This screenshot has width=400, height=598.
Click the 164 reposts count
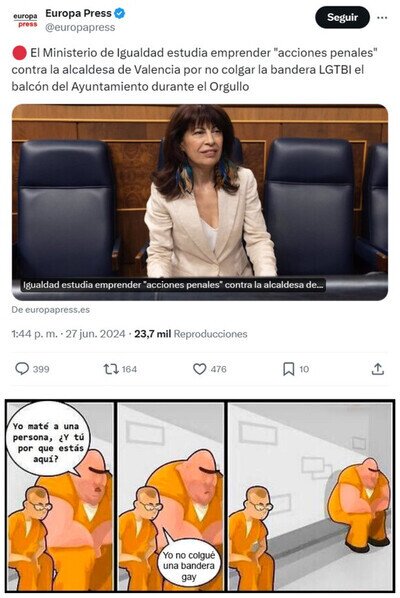click(x=129, y=369)
